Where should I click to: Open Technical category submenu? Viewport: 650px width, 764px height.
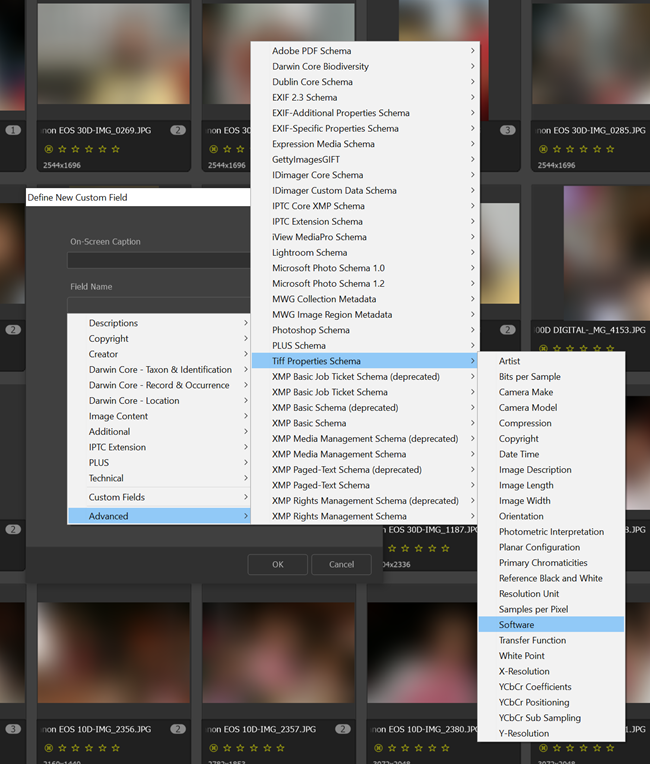tap(159, 478)
